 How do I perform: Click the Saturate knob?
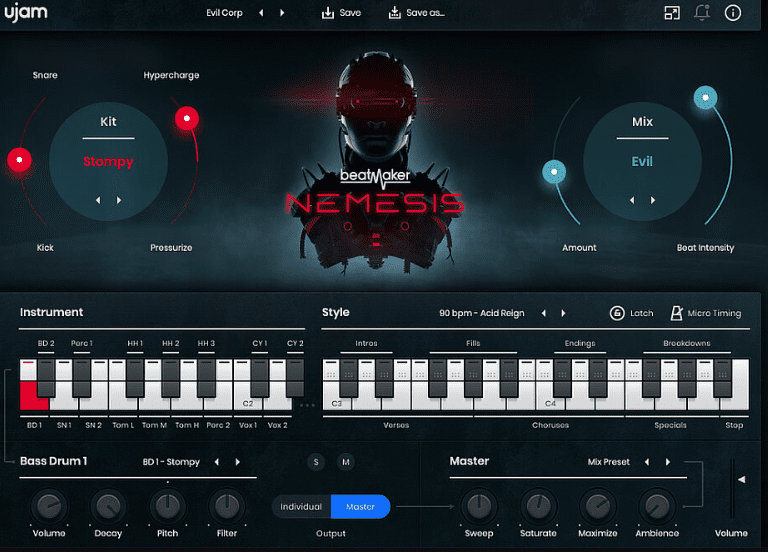pyautogui.click(x=538, y=506)
